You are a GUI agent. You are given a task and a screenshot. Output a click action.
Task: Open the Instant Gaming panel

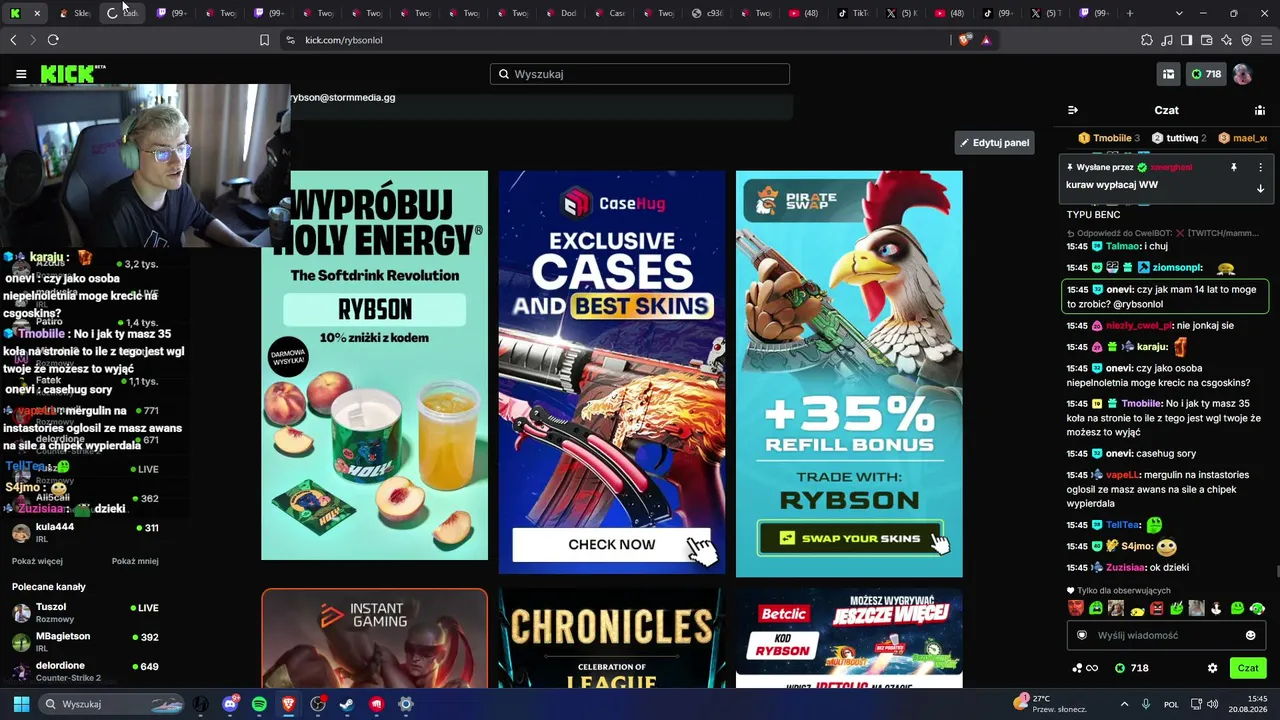click(374, 638)
